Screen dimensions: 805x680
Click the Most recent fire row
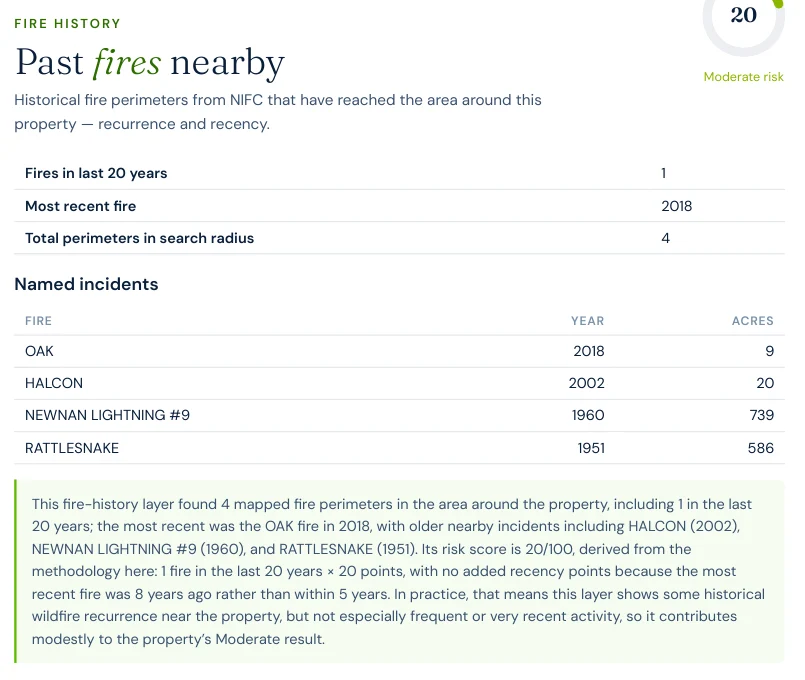coord(399,206)
